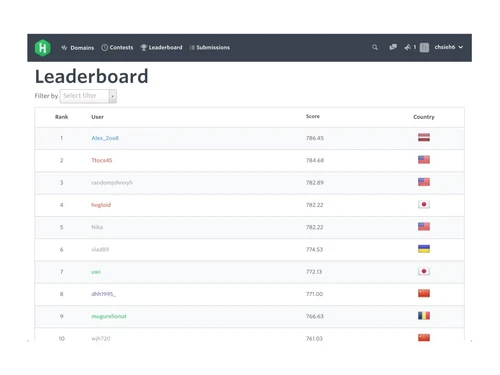Click the Country column header

pyautogui.click(x=424, y=117)
